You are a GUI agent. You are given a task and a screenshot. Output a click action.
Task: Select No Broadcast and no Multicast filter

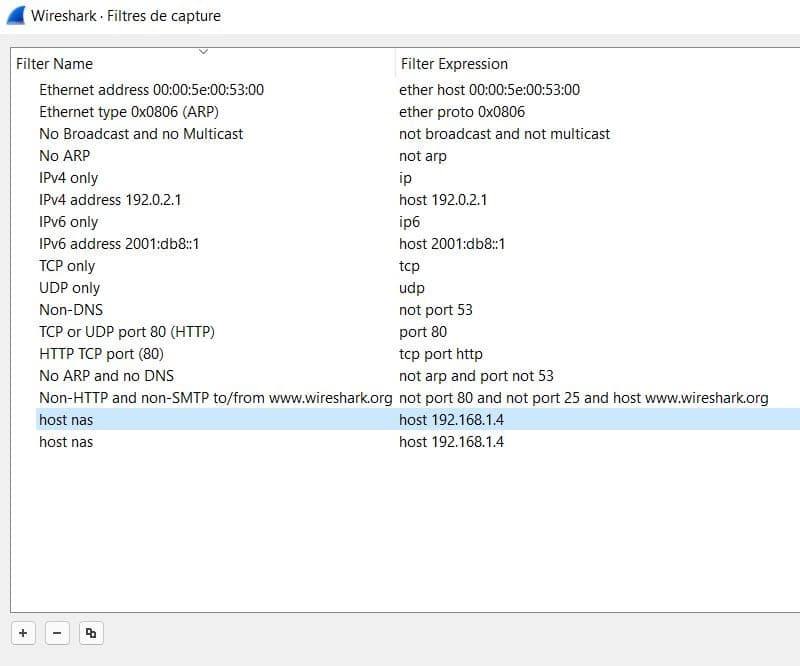141,134
